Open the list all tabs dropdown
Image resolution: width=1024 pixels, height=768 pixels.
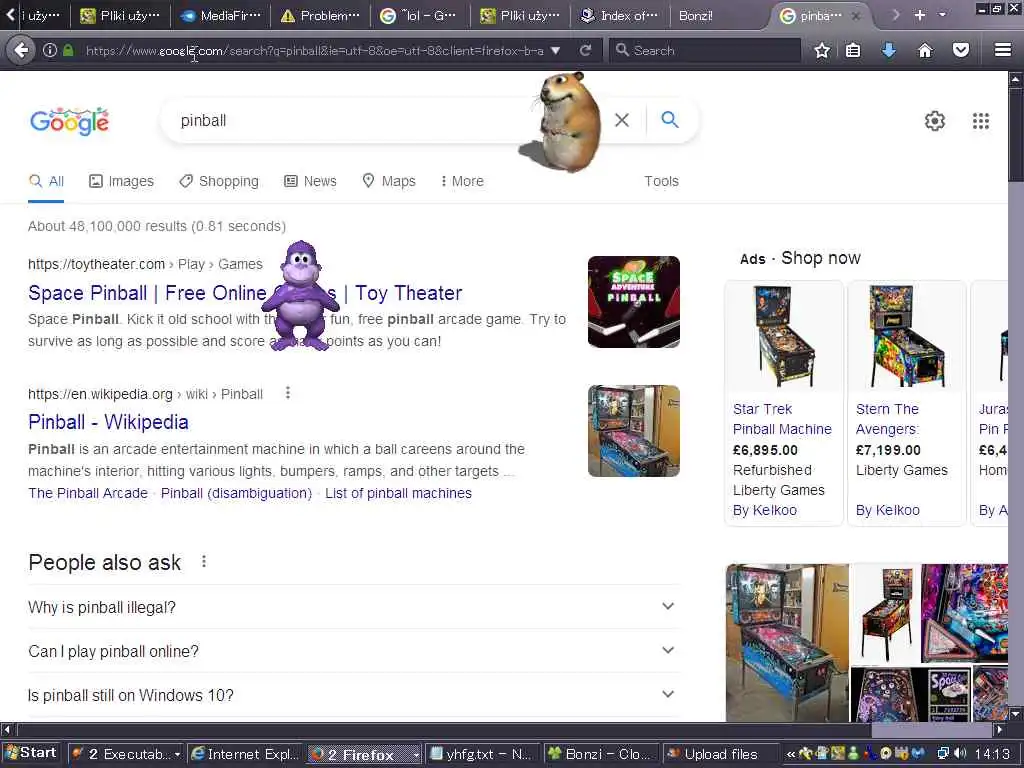pyautogui.click(x=942, y=14)
